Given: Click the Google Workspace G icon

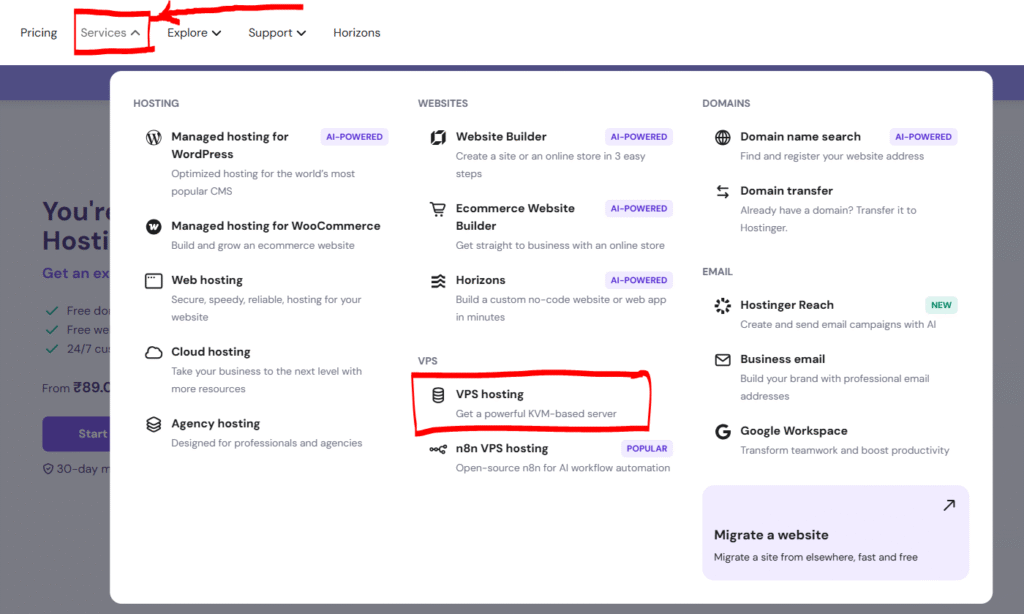Looking at the screenshot, I should (722, 432).
